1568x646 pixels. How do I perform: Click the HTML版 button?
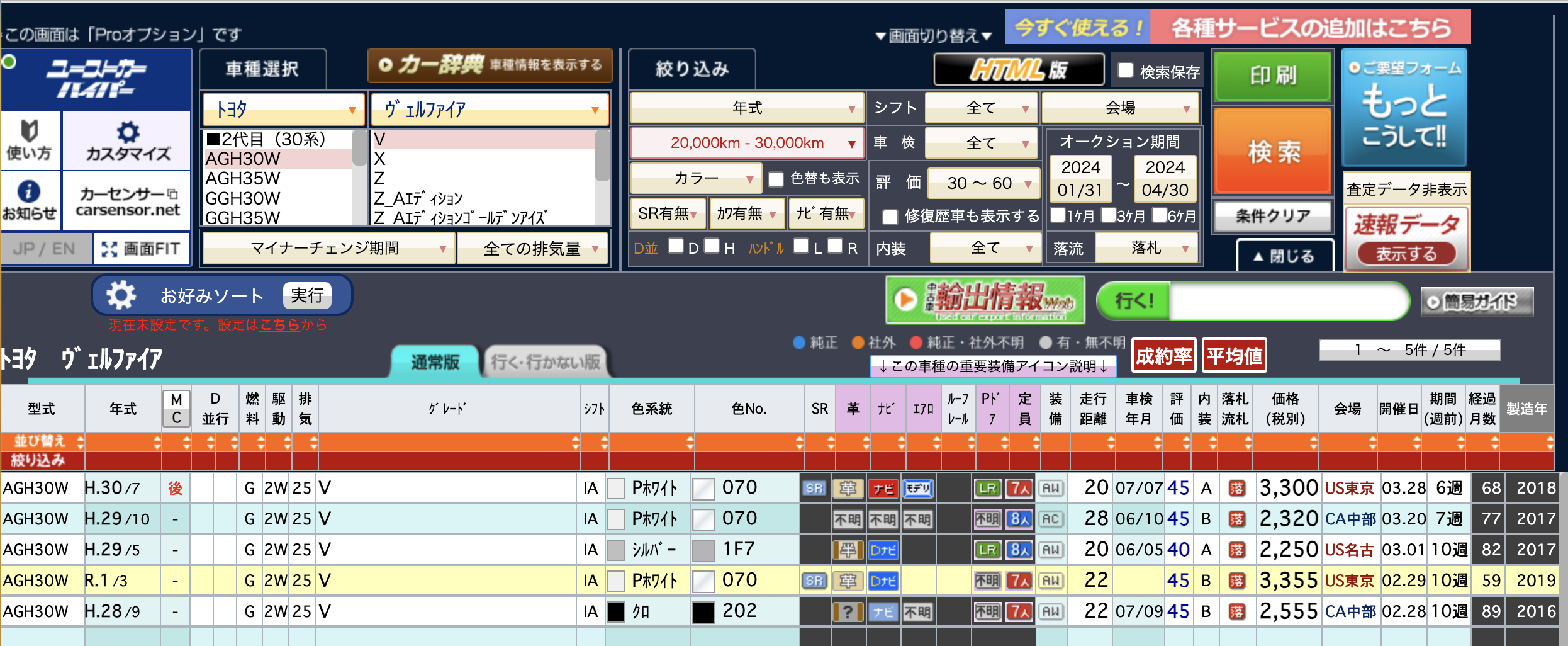pyautogui.click(x=1019, y=69)
